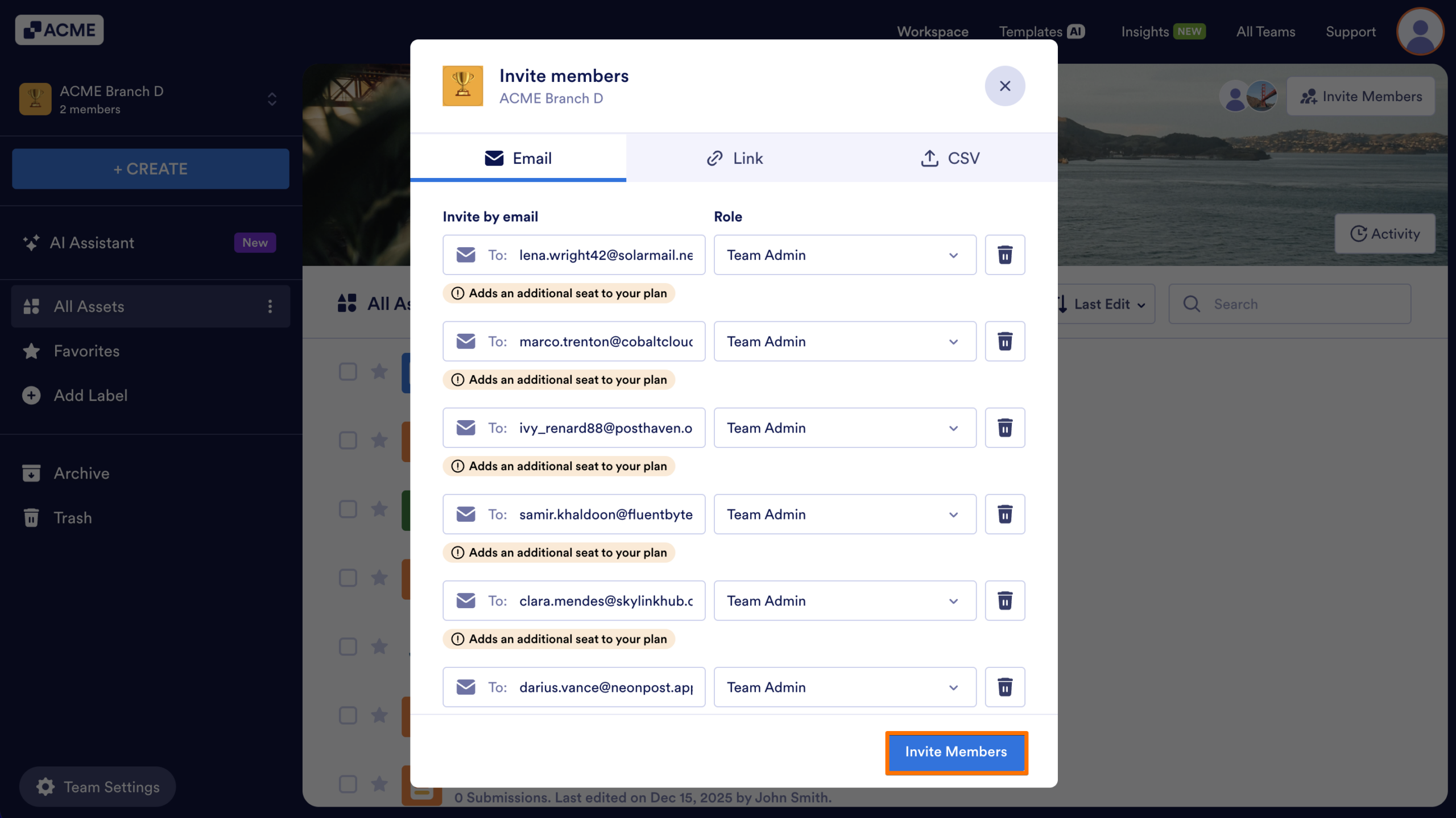Star the second asset in the list
This screenshot has height=818, width=1456.
pos(378,441)
